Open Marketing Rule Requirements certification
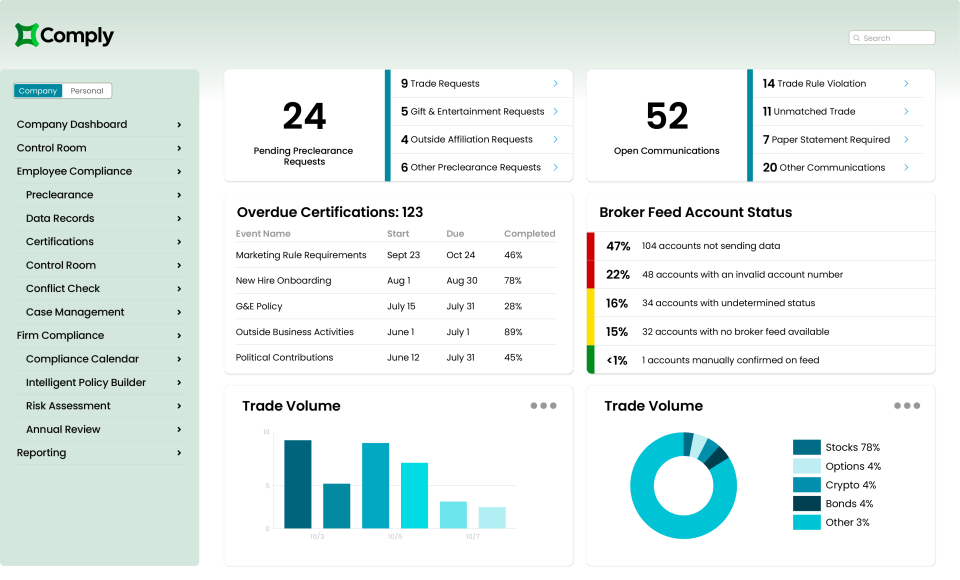960x580 pixels. click(x=300, y=255)
